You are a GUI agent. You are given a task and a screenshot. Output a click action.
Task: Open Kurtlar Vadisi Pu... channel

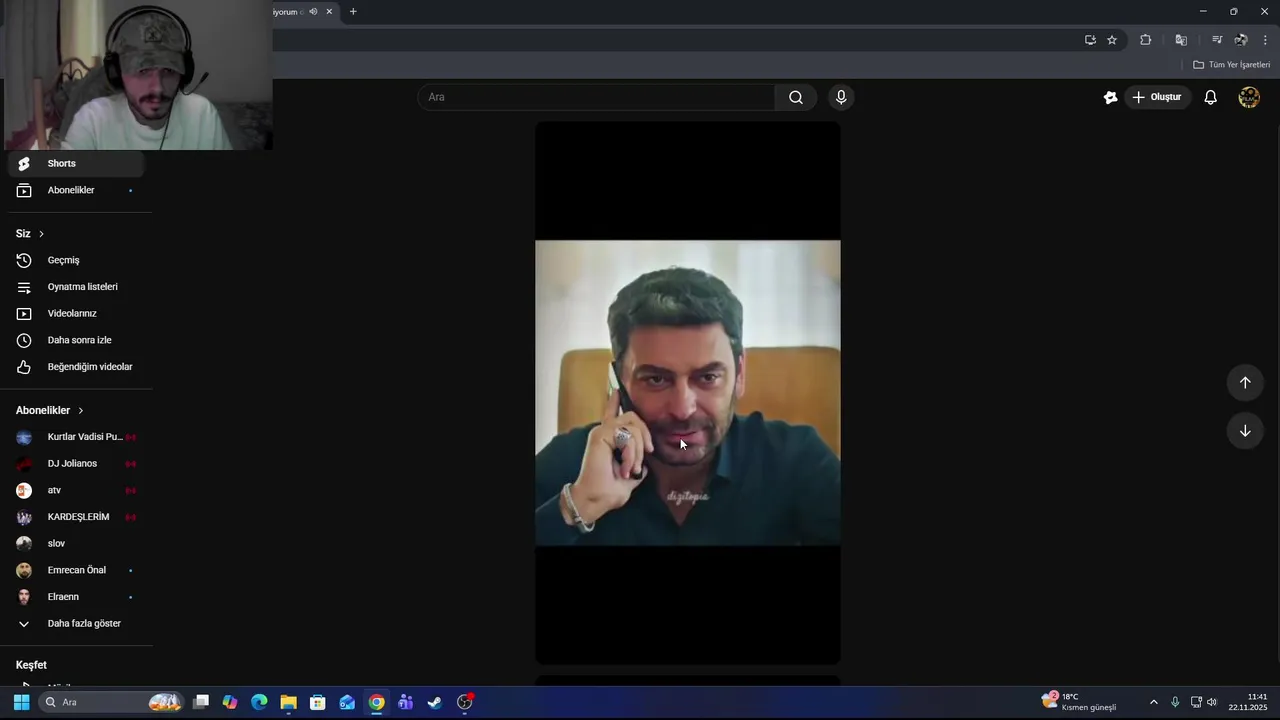[x=76, y=437]
